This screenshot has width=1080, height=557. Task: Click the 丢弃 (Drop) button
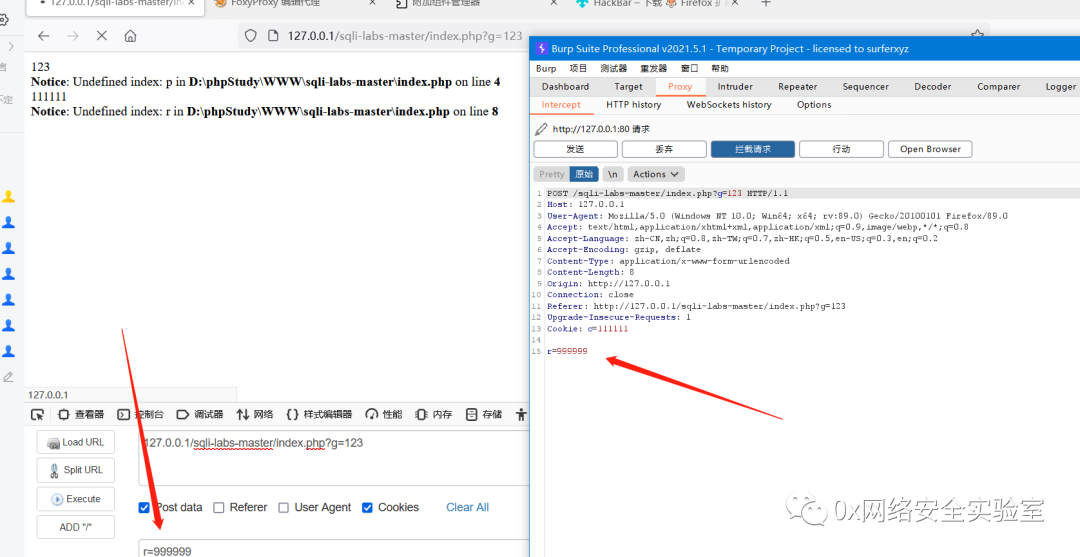point(664,149)
